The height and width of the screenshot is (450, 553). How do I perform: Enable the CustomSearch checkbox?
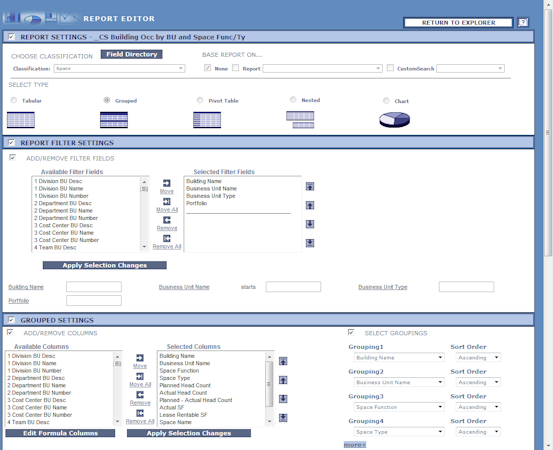tap(390, 68)
